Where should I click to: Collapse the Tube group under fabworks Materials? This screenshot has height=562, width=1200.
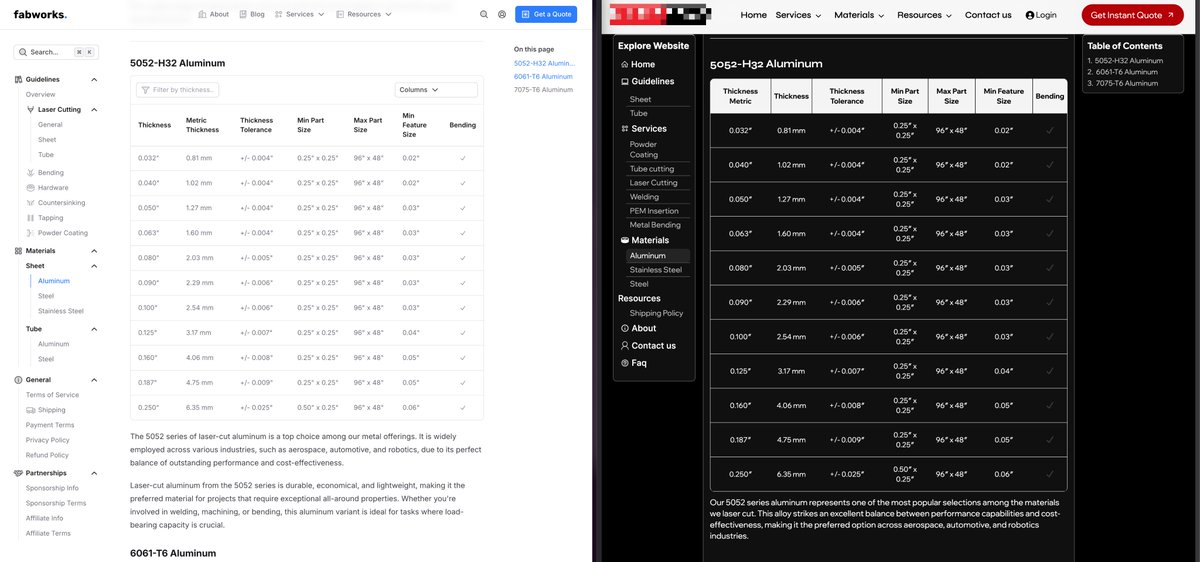(x=94, y=328)
